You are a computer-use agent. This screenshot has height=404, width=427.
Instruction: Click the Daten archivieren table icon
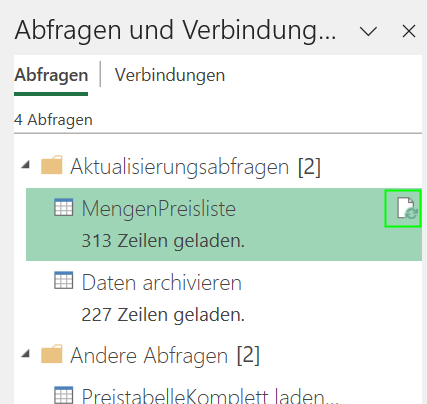coord(63,280)
